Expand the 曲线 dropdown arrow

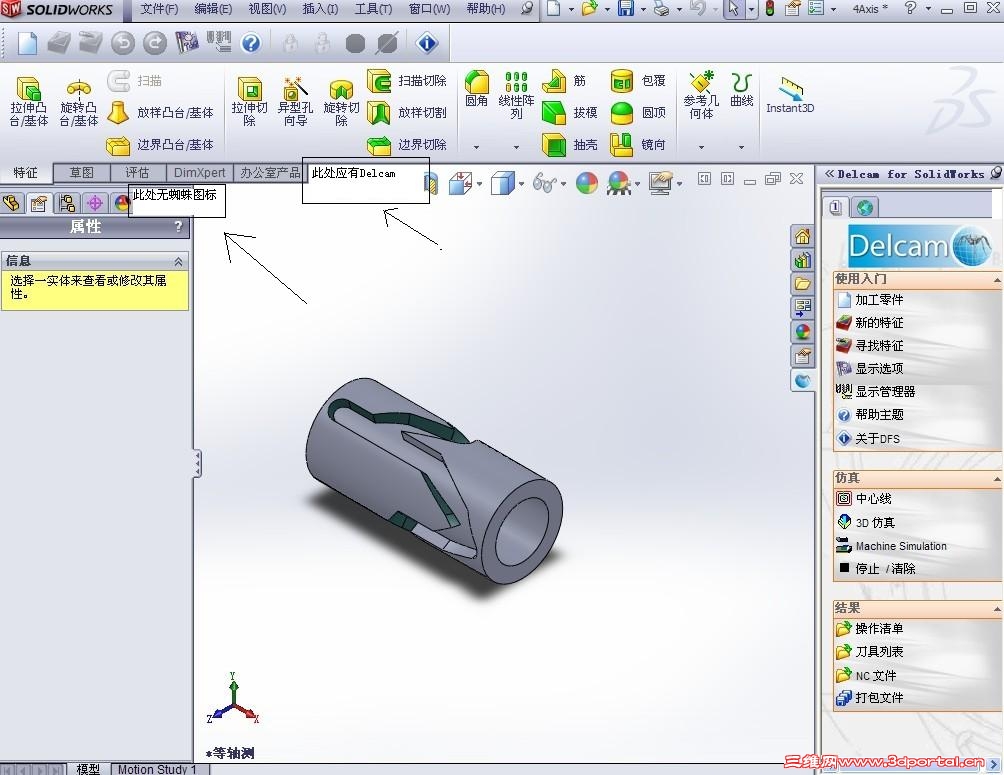click(x=741, y=147)
